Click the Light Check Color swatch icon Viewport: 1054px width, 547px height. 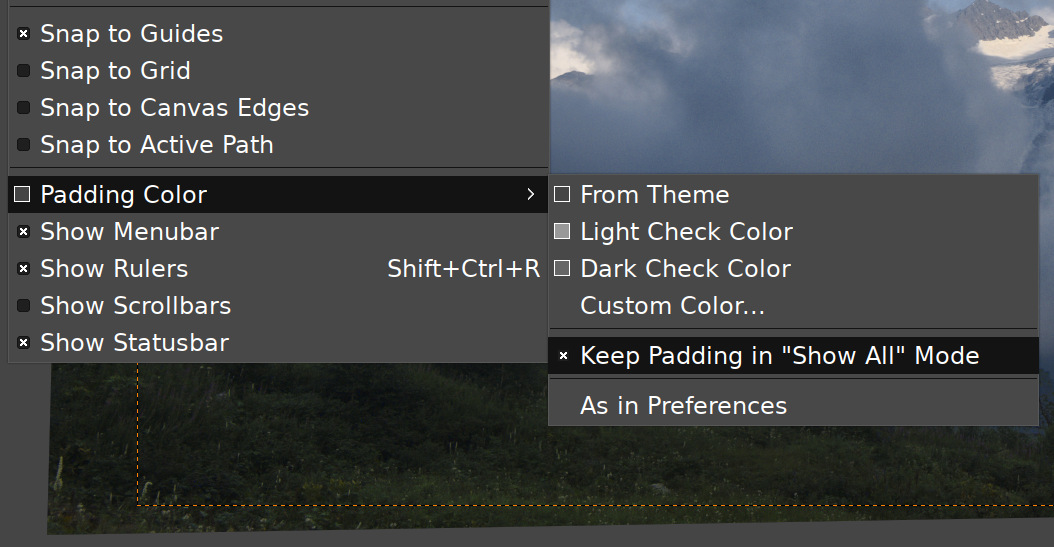pos(562,231)
